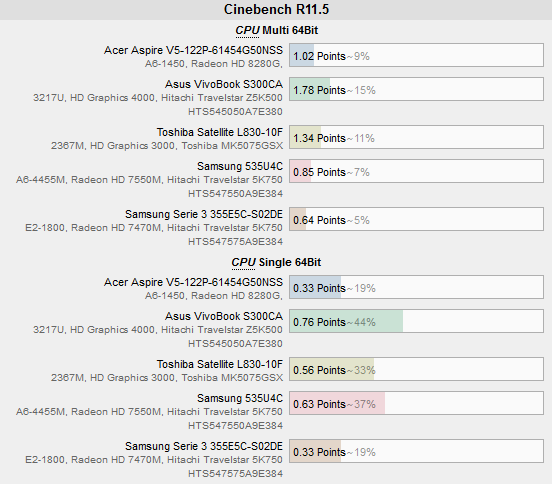Click the A6-1450, Radeon HD 8280G spec under Single

click(214, 296)
